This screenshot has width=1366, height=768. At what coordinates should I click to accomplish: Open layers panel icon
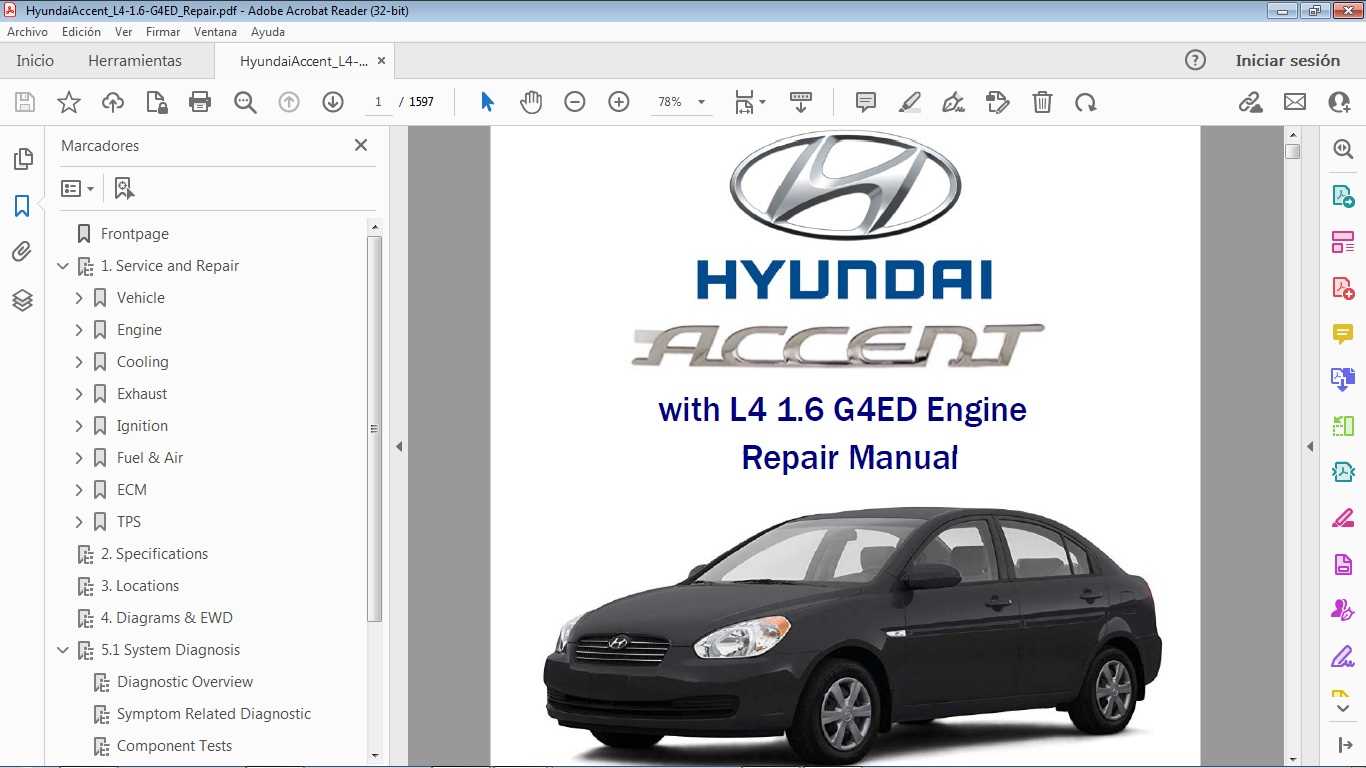tap(22, 300)
